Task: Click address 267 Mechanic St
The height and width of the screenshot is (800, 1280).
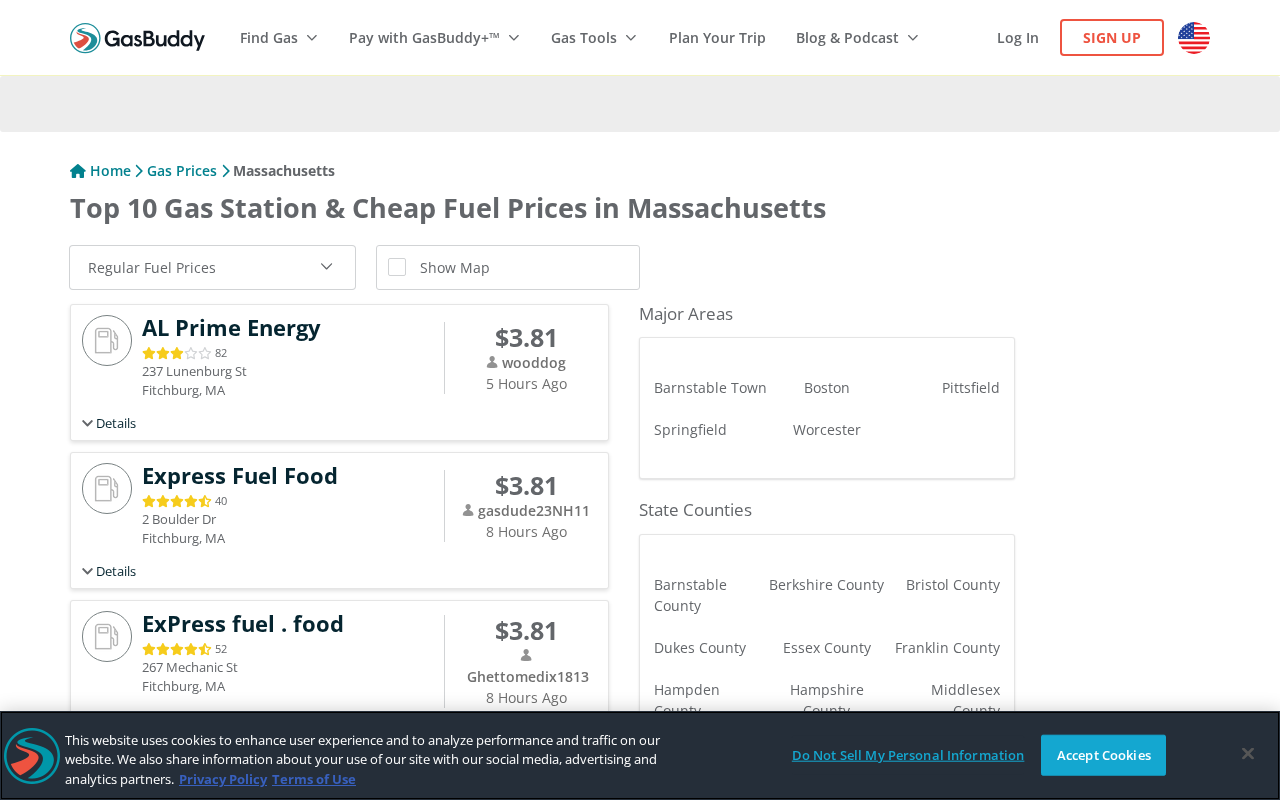Action: [x=190, y=667]
